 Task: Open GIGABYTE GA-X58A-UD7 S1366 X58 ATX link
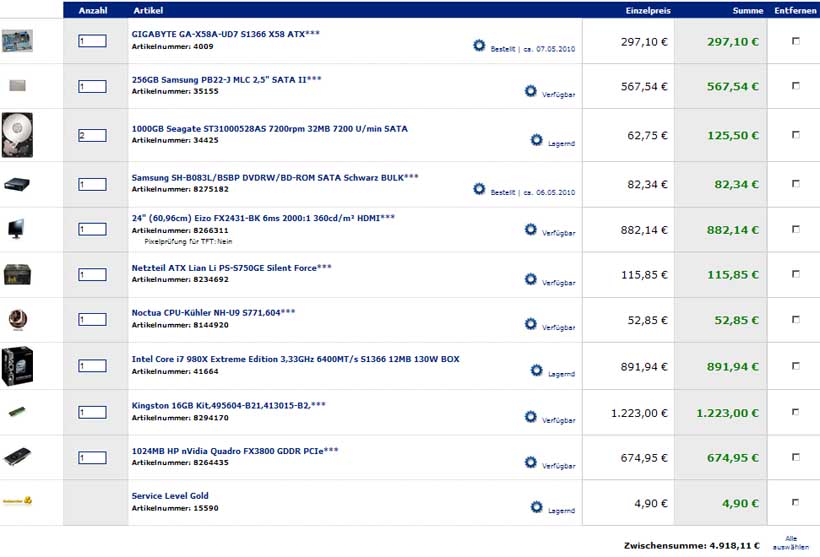coord(225,34)
